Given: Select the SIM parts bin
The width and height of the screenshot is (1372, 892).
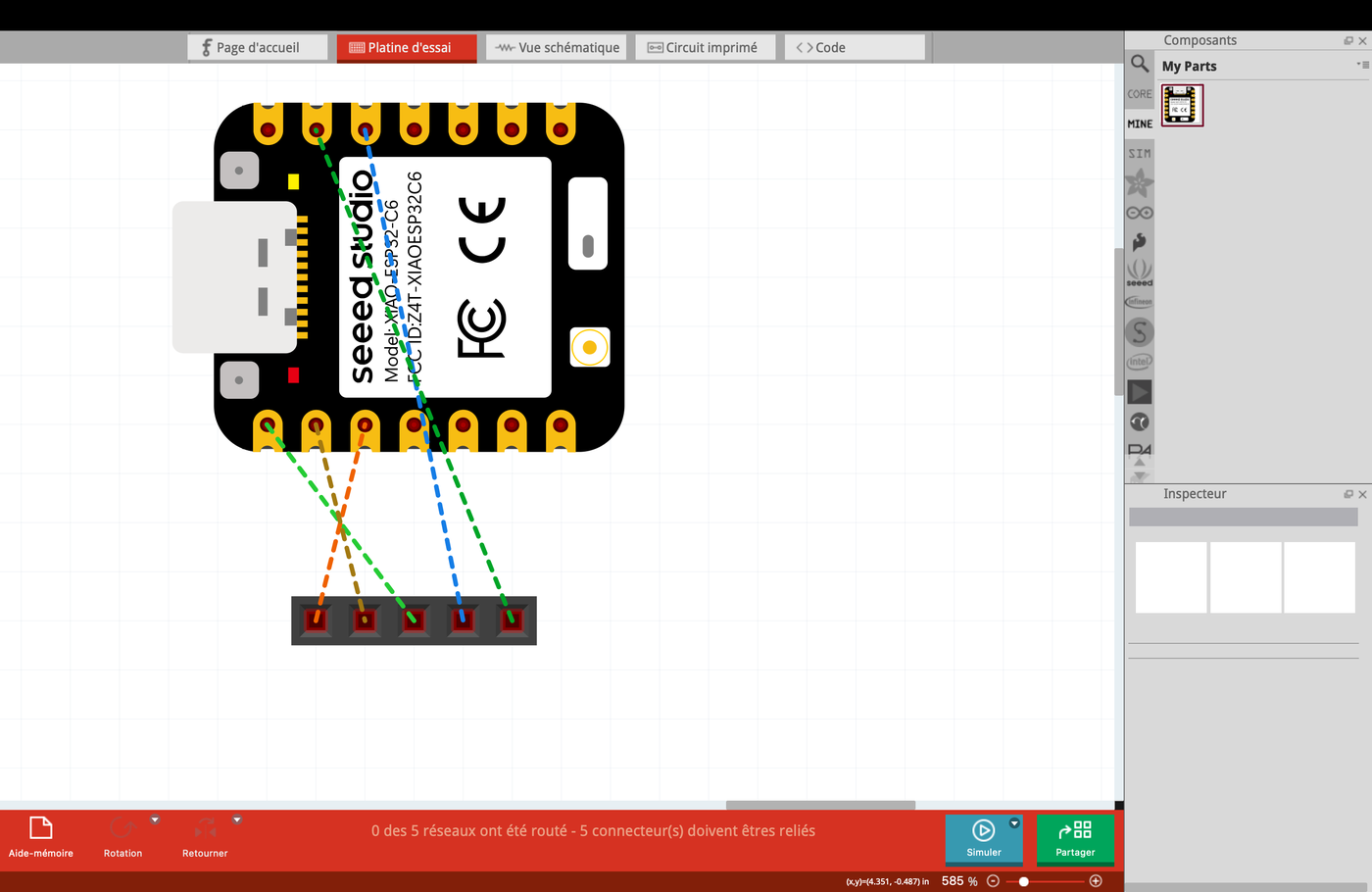Looking at the screenshot, I should (1140, 154).
